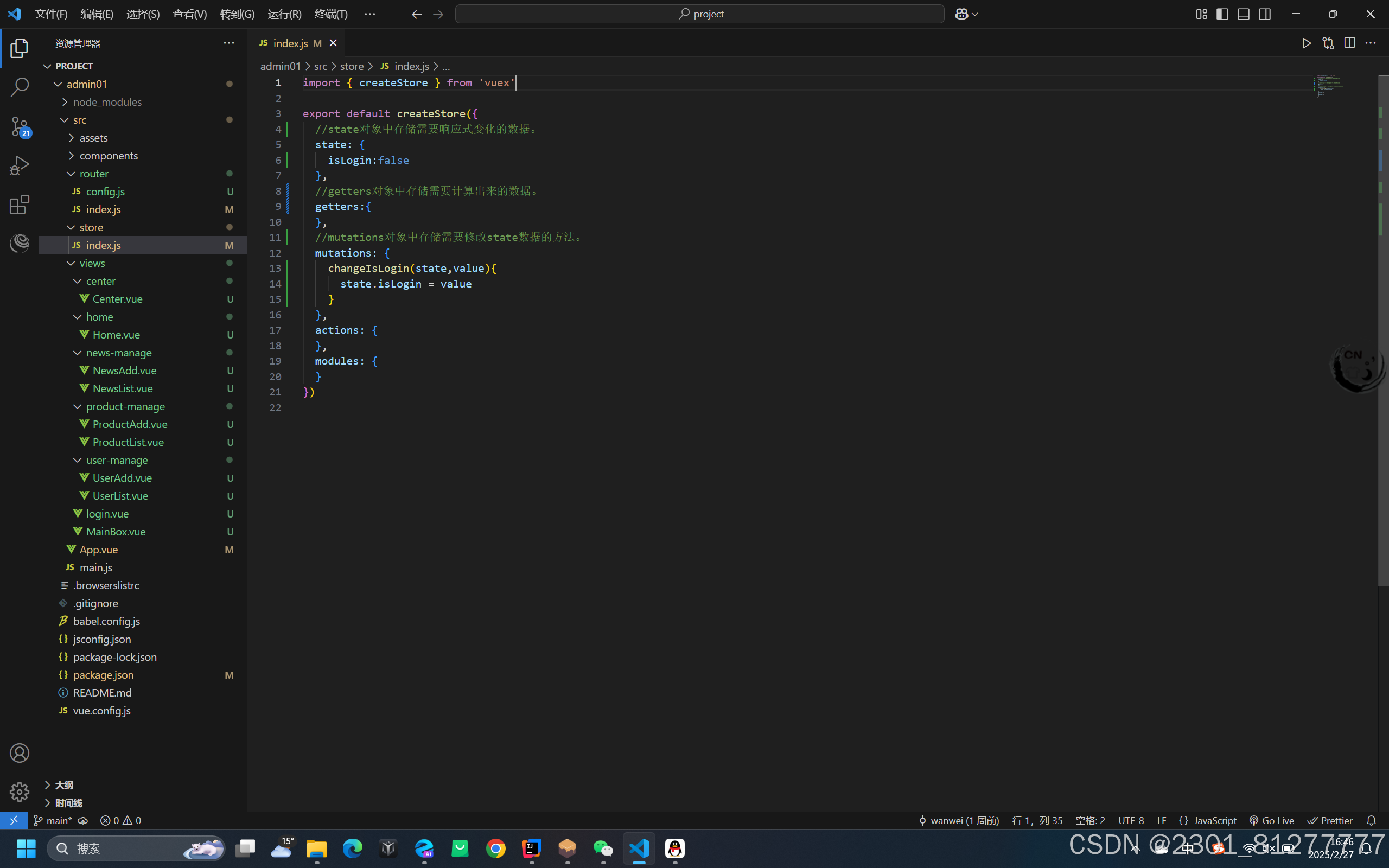This screenshot has height=868, width=1389.
Task: Toggle the primary side bar visibility
Action: click(1222, 14)
